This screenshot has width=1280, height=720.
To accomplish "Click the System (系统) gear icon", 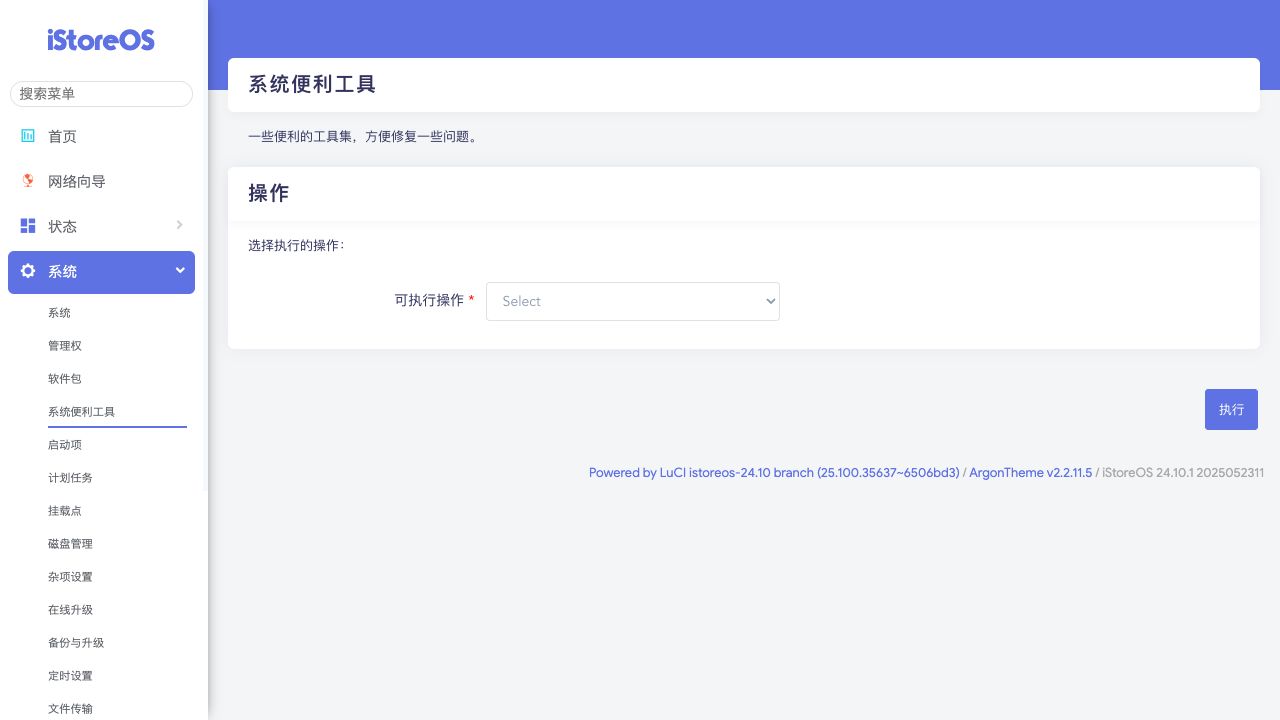I will click(28, 271).
